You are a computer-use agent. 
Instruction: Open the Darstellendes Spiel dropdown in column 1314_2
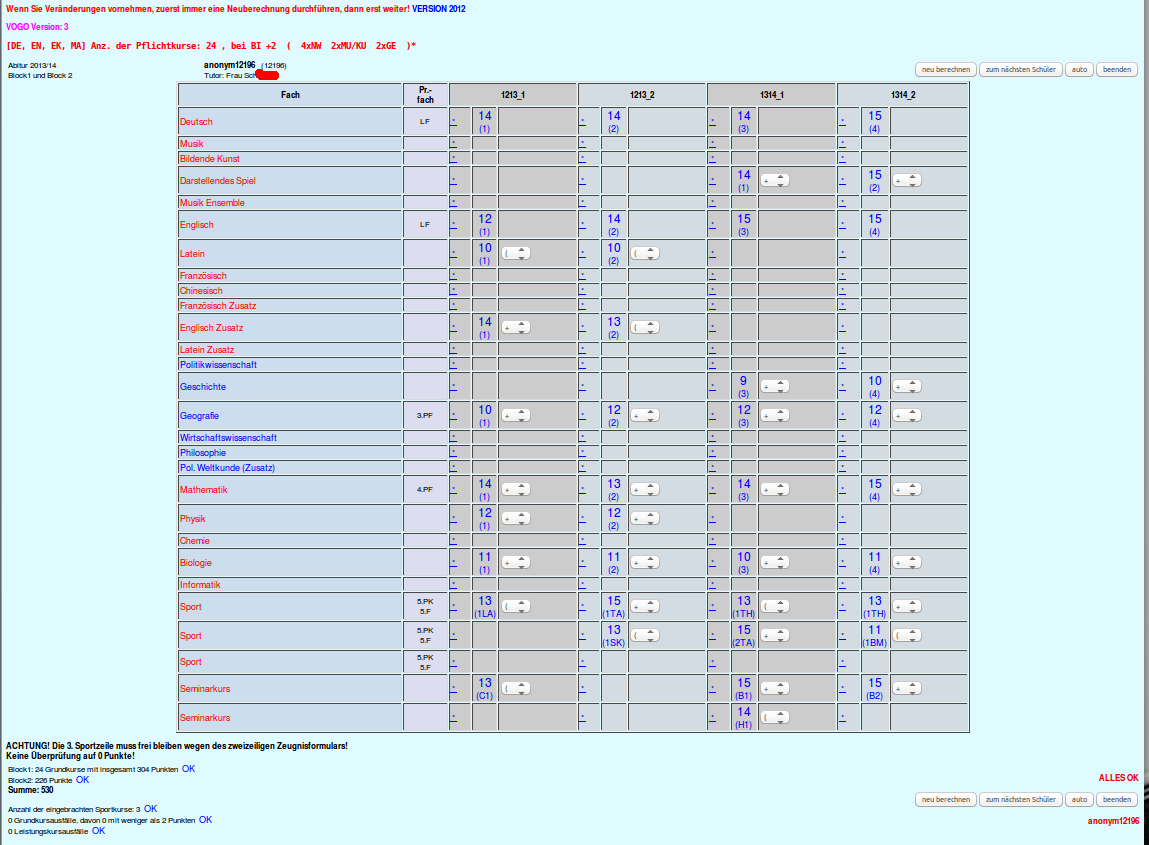pyautogui.click(x=906, y=180)
